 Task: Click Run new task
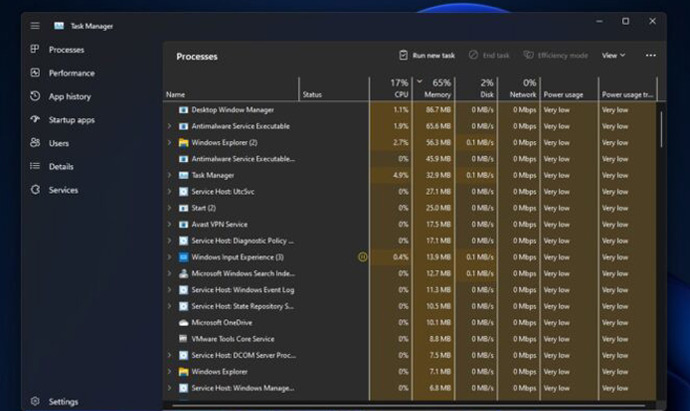tap(427, 55)
